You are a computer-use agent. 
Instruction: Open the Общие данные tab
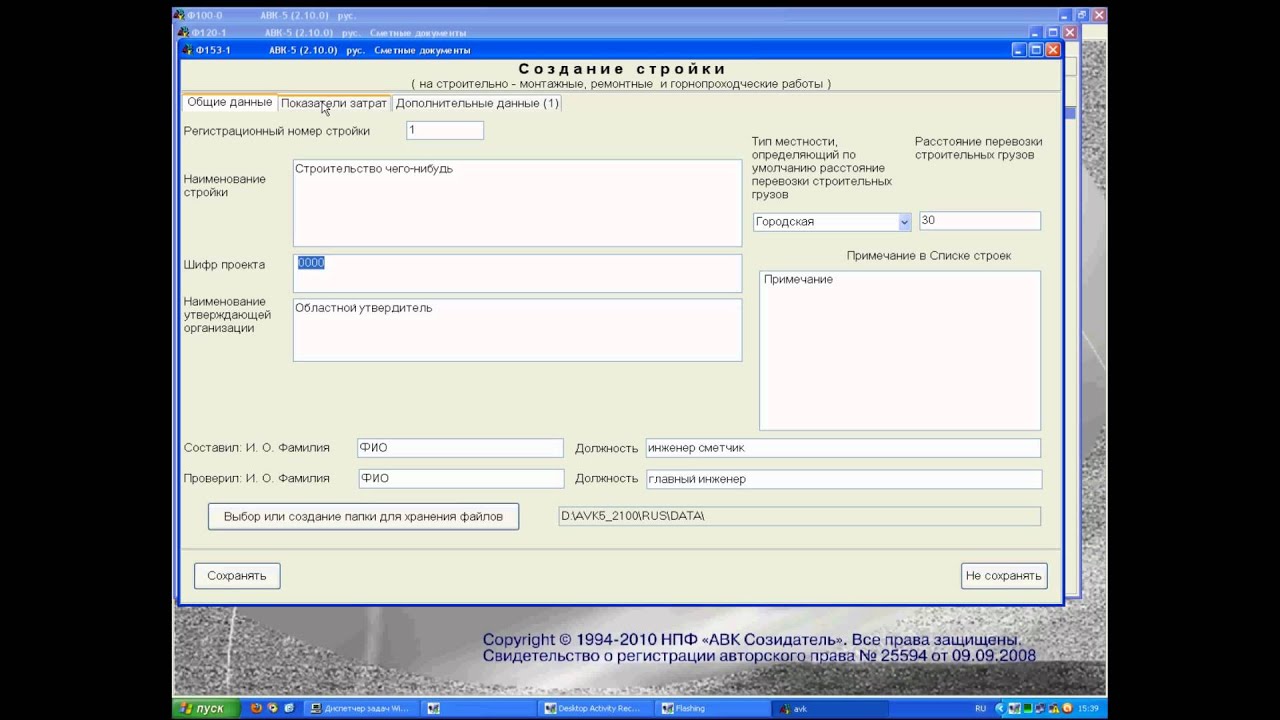click(x=229, y=103)
